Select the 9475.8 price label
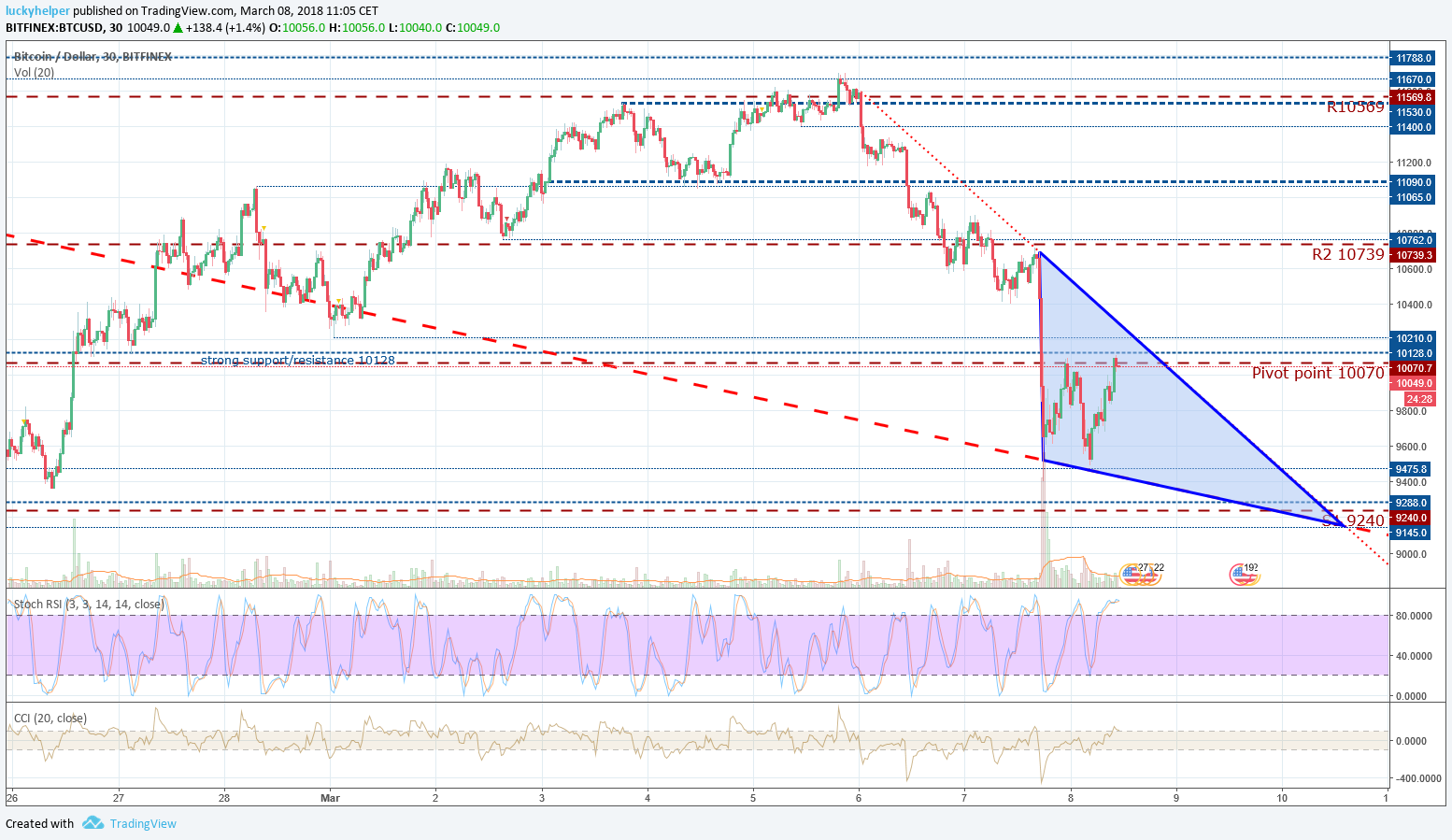The width and height of the screenshot is (1452, 840). tap(1412, 469)
